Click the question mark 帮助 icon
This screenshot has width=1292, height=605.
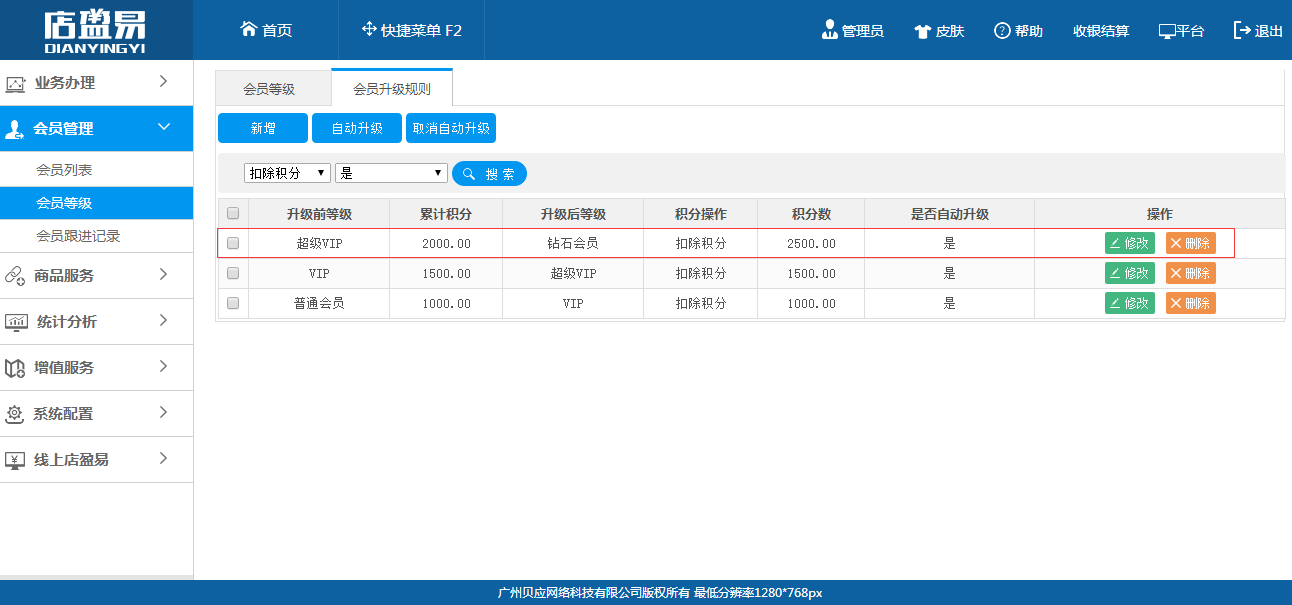(x=1002, y=30)
